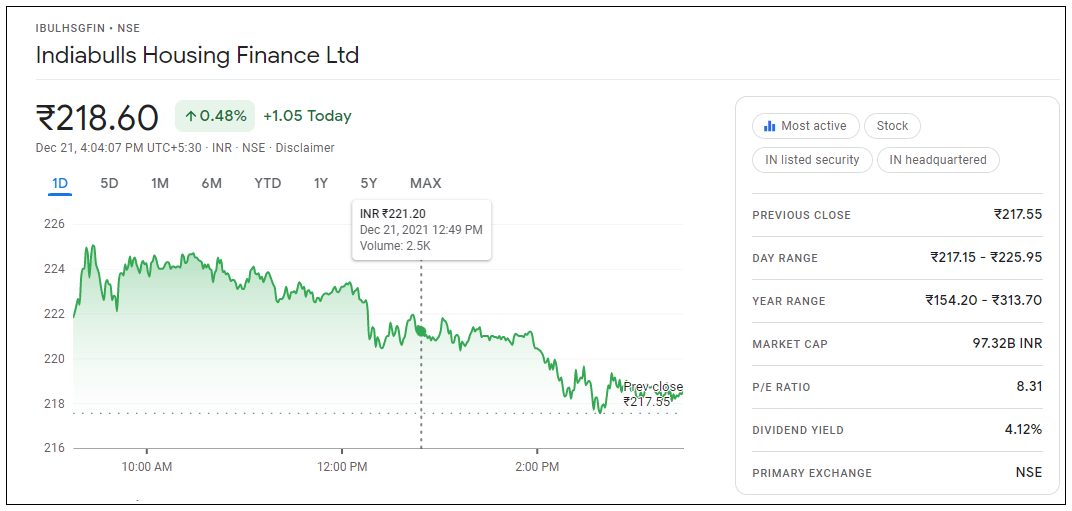Image resolution: width=1072 pixels, height=511 pixels.
Task: Click the YEAR RANGE label
Action: coord(789,302)
